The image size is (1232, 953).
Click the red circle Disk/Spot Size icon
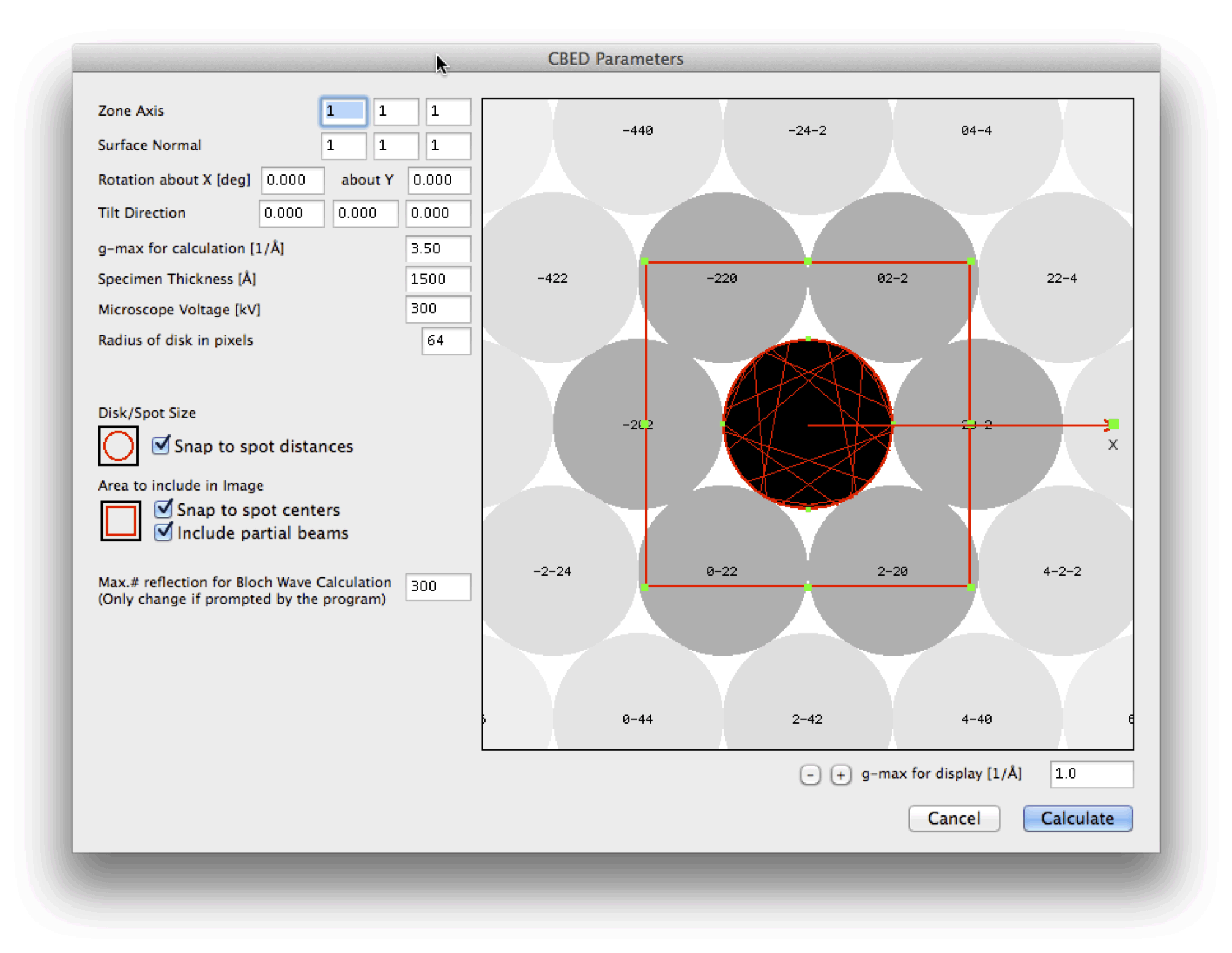[118, 445]
